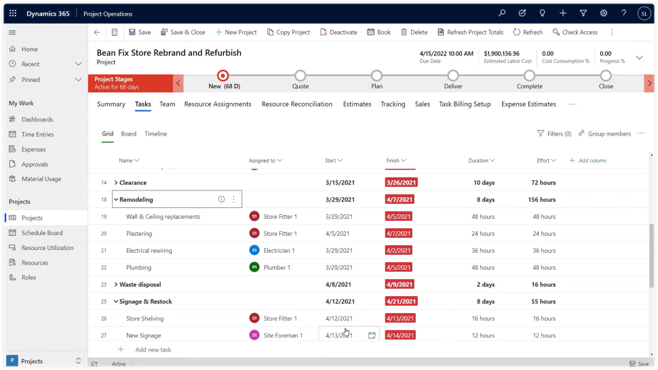Click Delete in the command bar
658x370 pixels.
414,32
